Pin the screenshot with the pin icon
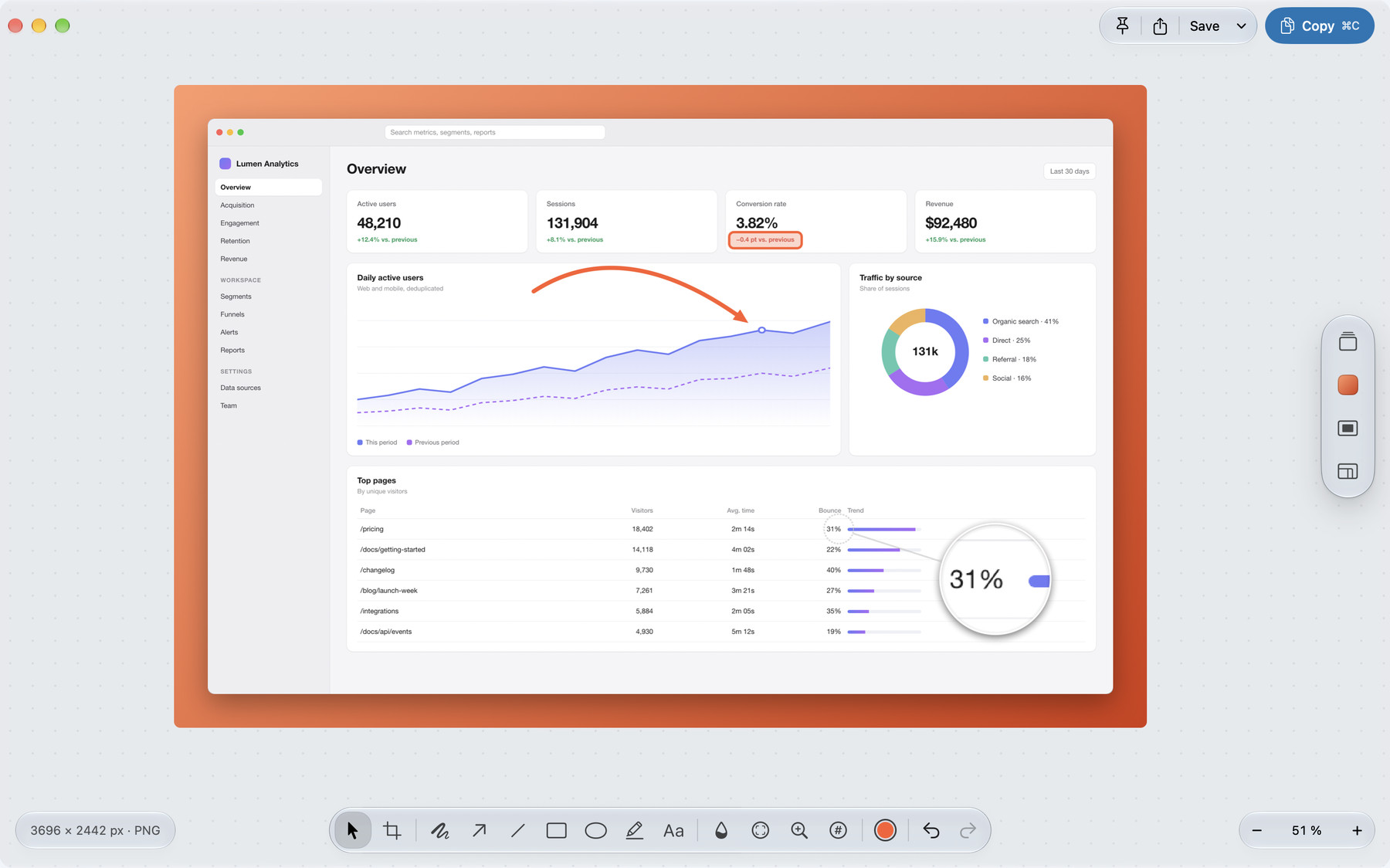Viewport: 1390px width, 868px height. coord(1122,26)
